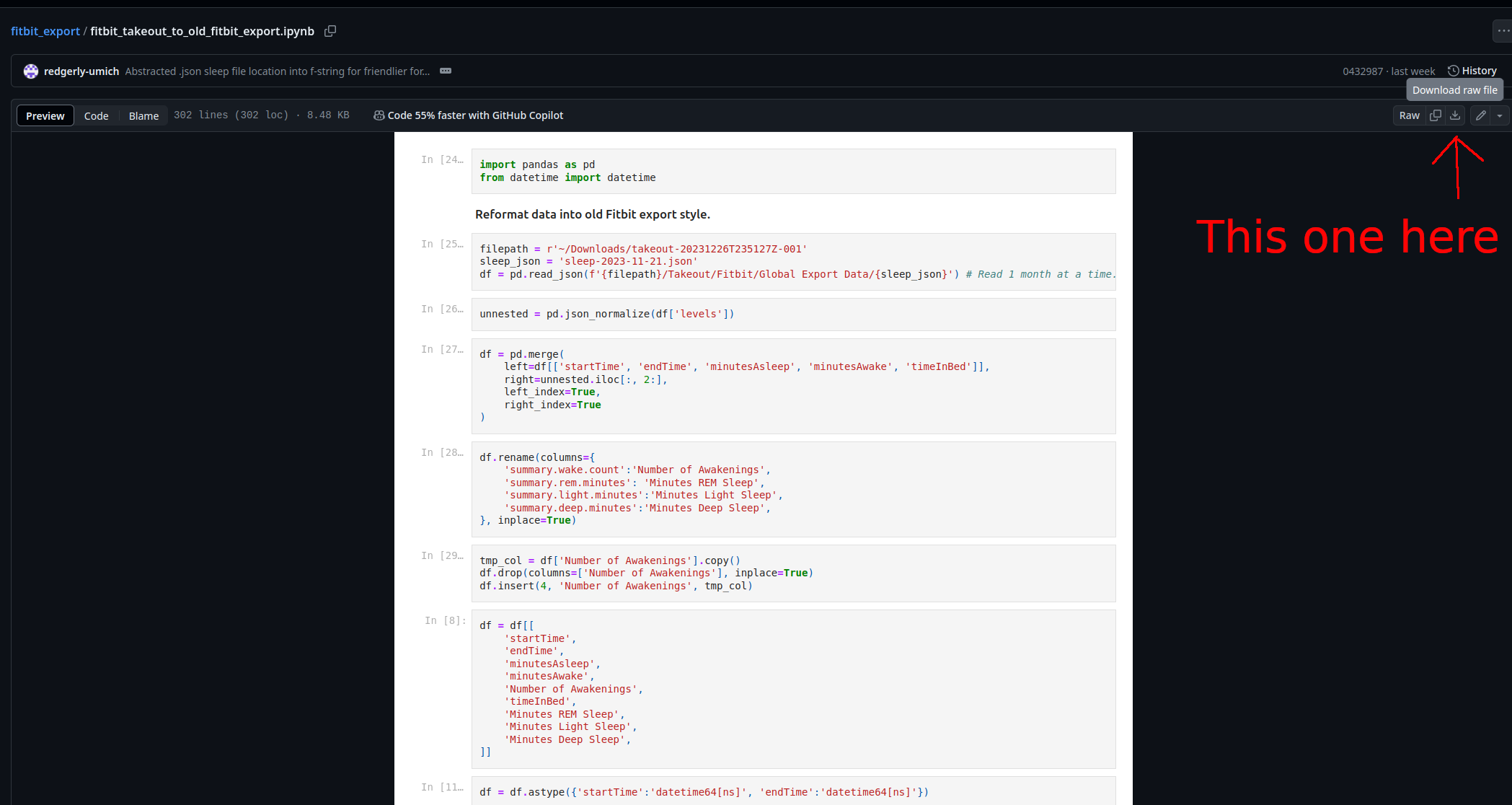
Task: Click the Download raw file icon
Action: (1455, 115)
